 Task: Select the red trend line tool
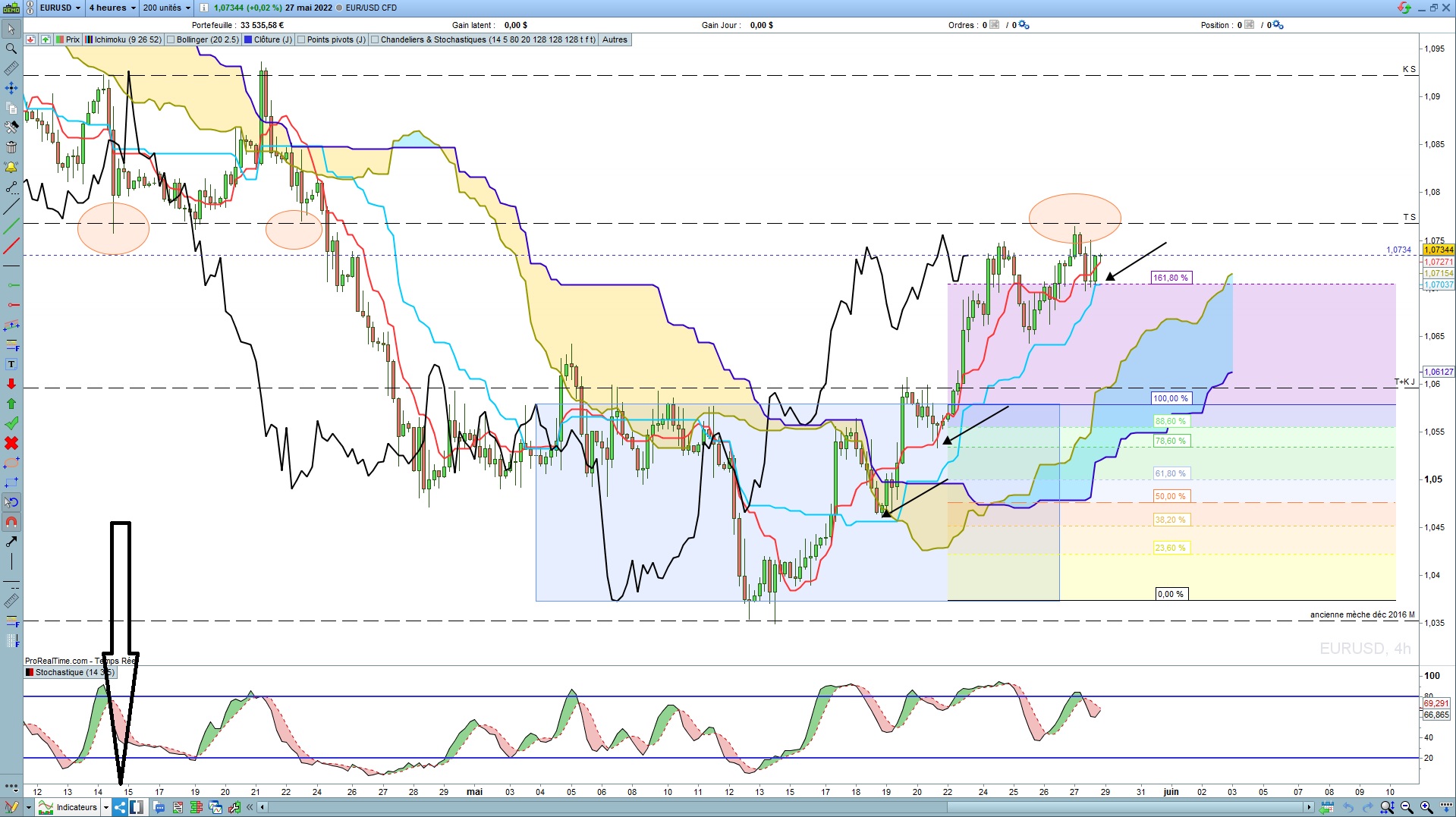(x=11, y=246)
